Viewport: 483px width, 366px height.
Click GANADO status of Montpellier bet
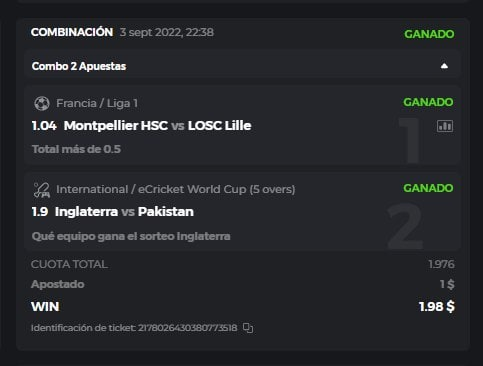428,102
